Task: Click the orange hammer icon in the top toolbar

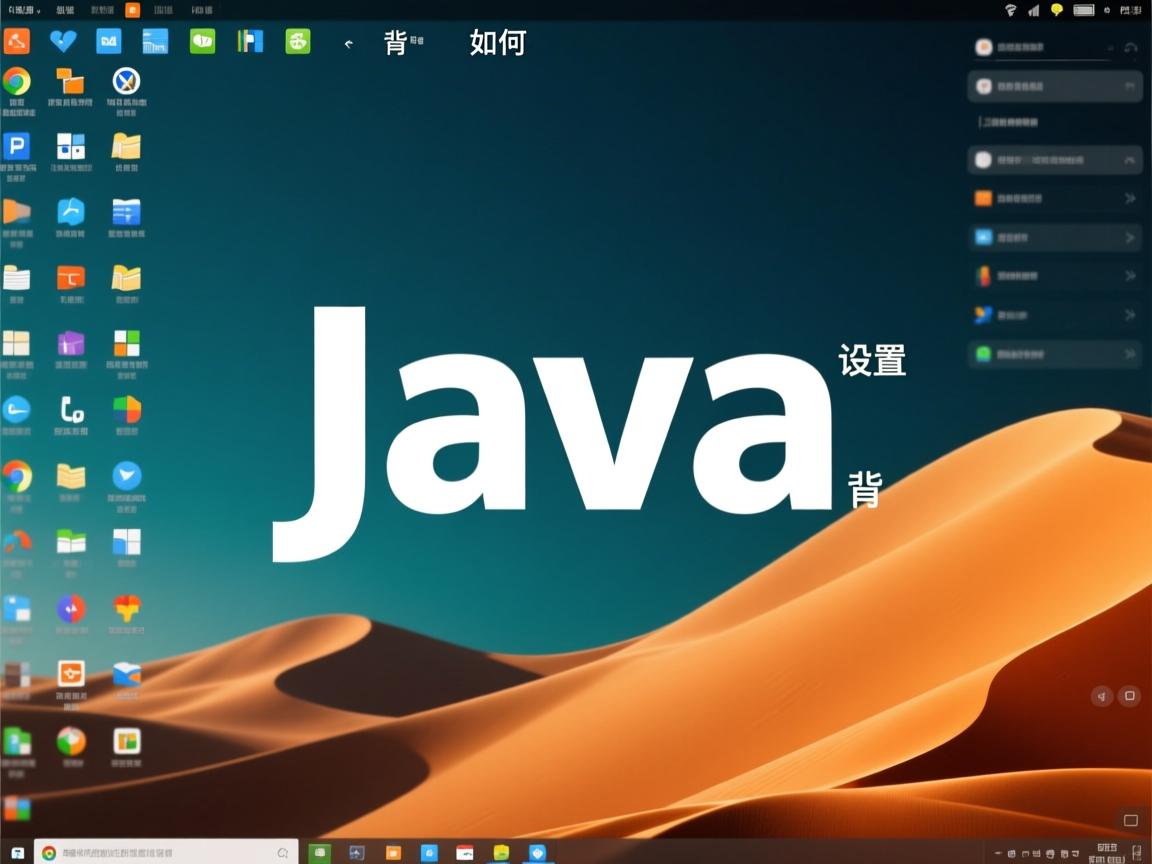Action: (15, 42)
